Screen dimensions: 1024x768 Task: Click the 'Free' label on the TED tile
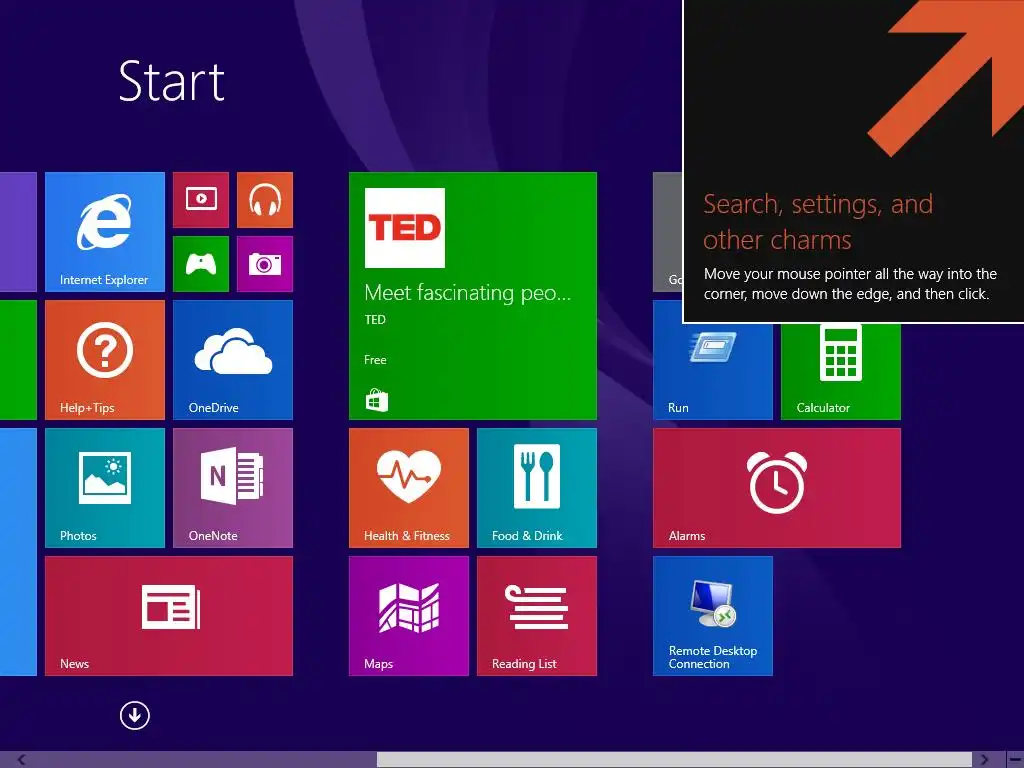pos(376,360)
